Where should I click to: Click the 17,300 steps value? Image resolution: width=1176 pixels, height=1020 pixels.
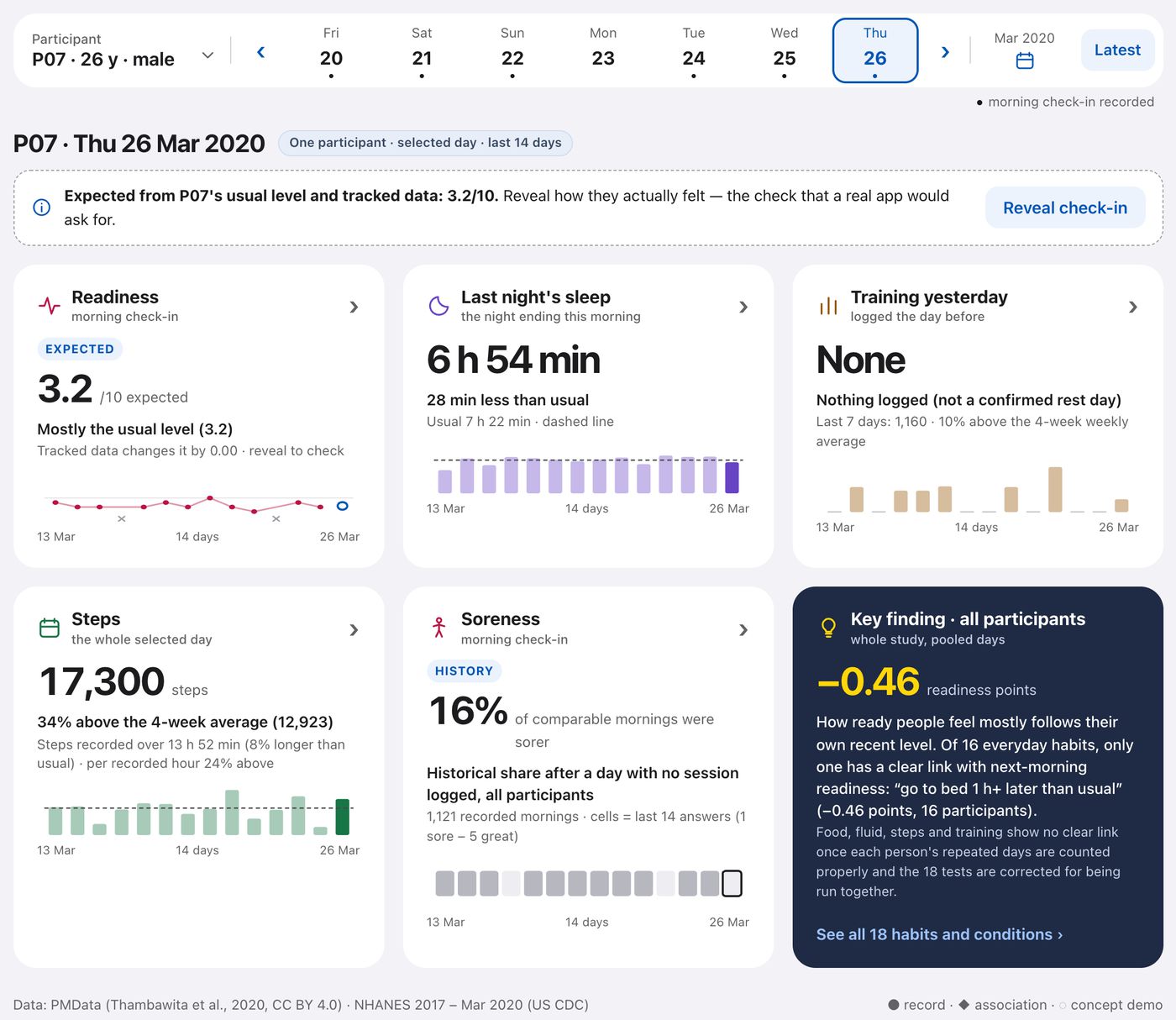tap(102, 681)
